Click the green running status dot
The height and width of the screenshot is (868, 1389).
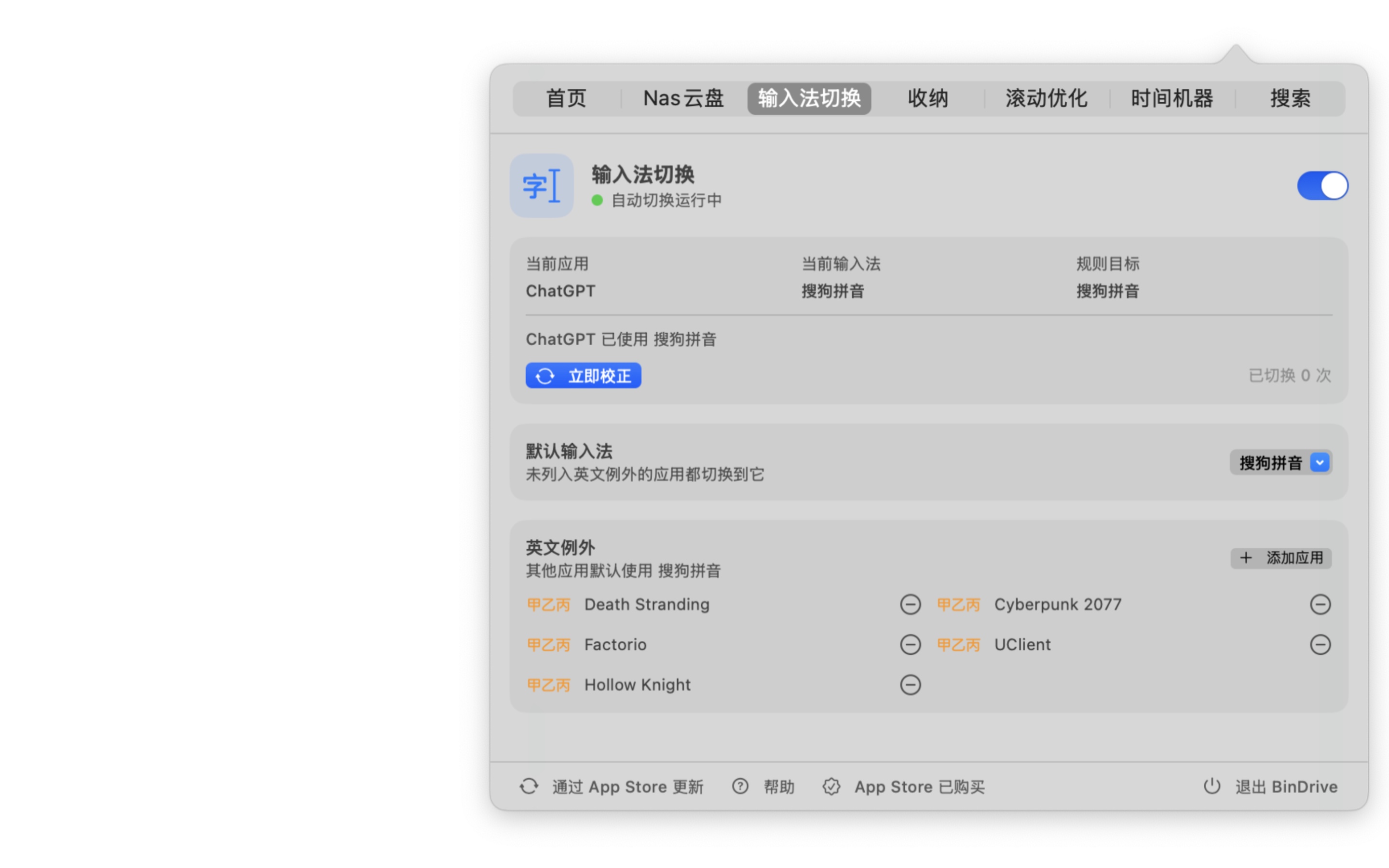coord(597,200)
